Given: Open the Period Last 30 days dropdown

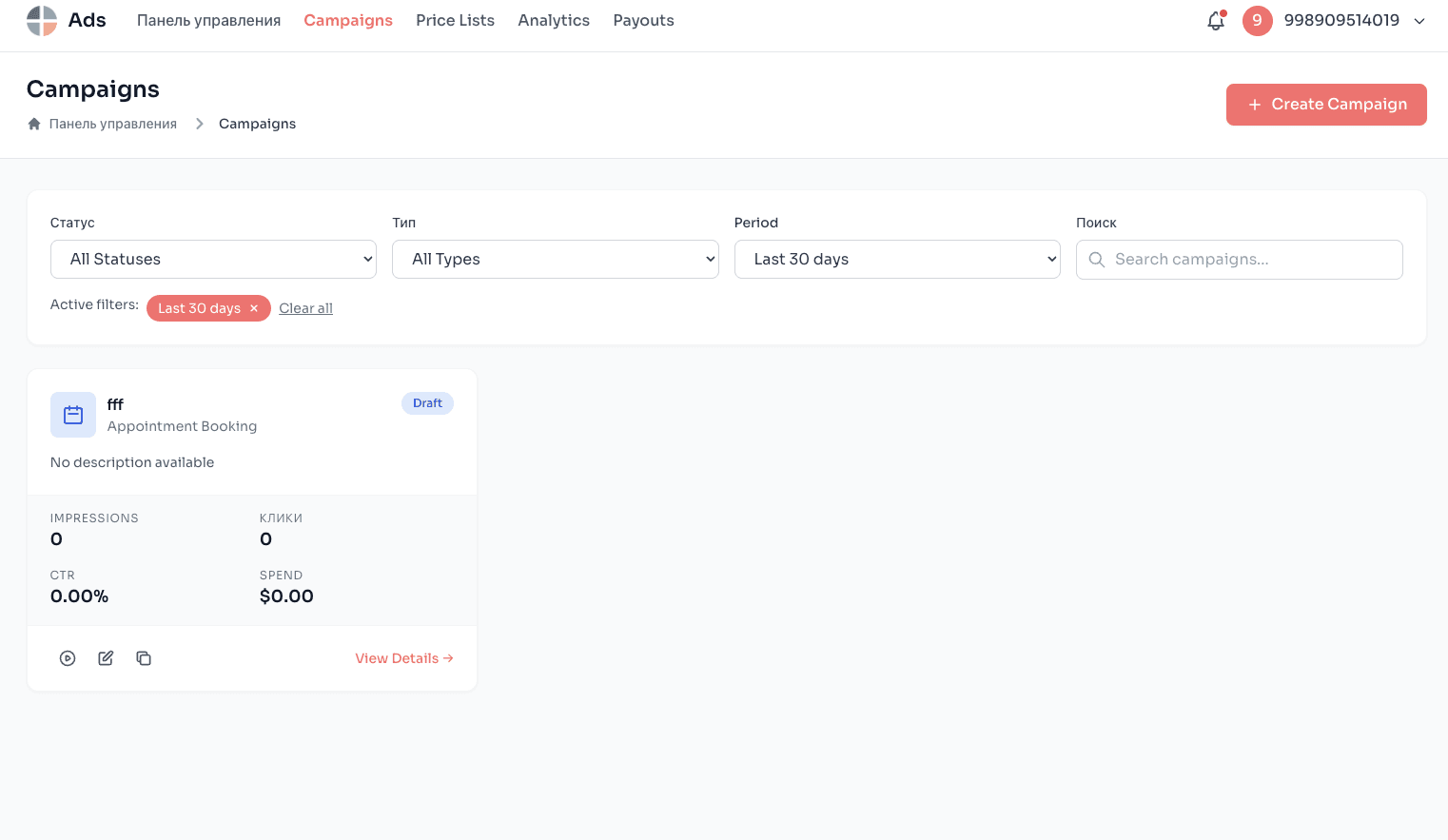Looking at the screenshot, I should click(x=896, y=260).
